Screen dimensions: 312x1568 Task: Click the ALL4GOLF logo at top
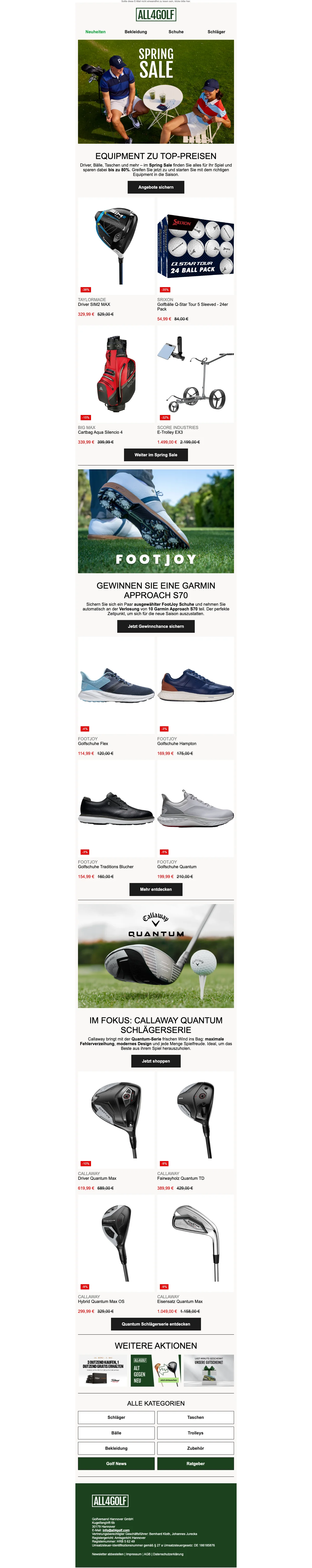tap(156, 15)
